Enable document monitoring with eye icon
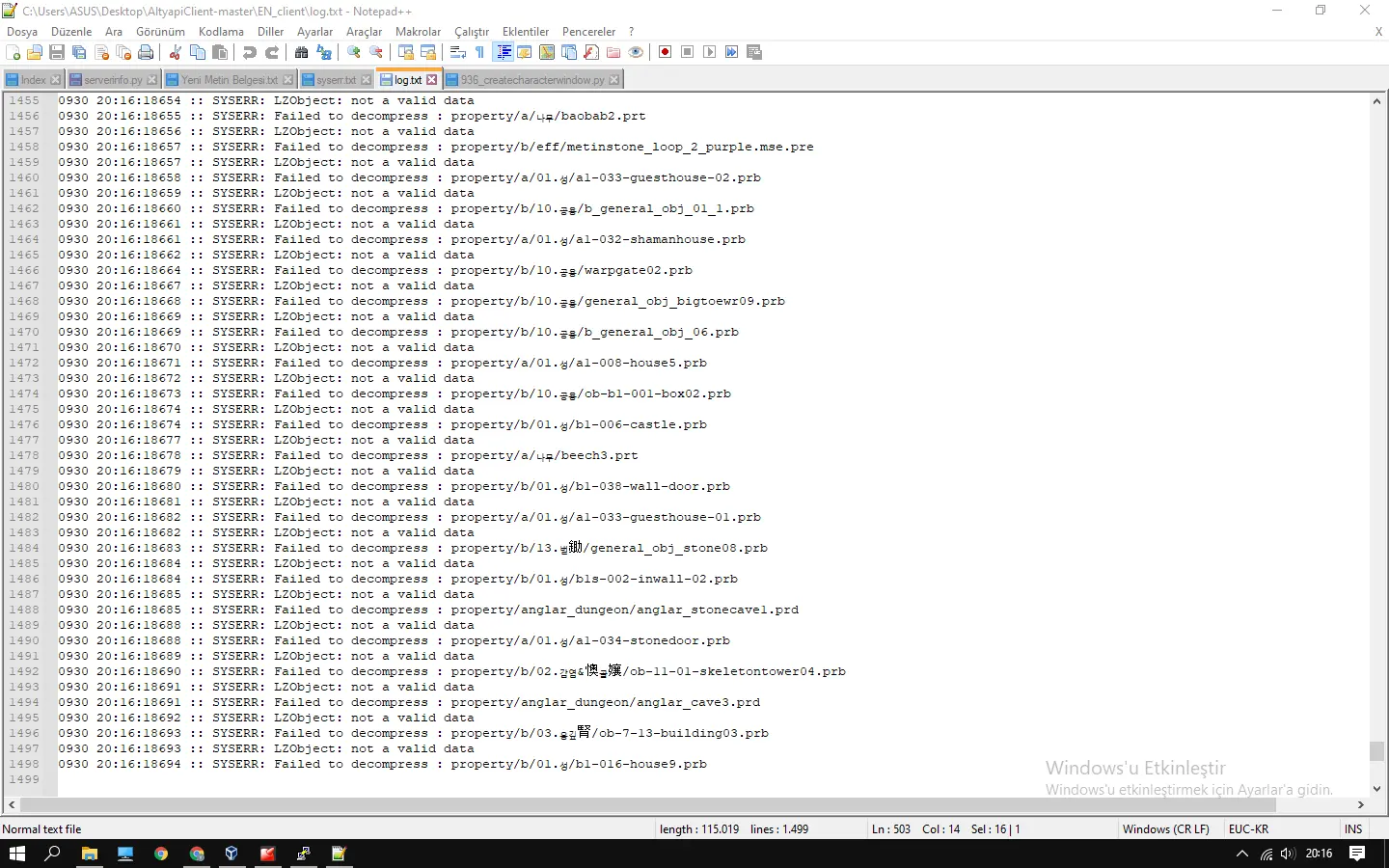Viewport: 1389px width, 868px height. pyautogui.click(x=636, y=52)
